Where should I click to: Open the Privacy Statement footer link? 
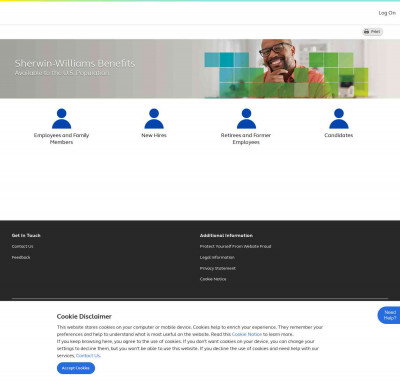(x=218, y=268)
